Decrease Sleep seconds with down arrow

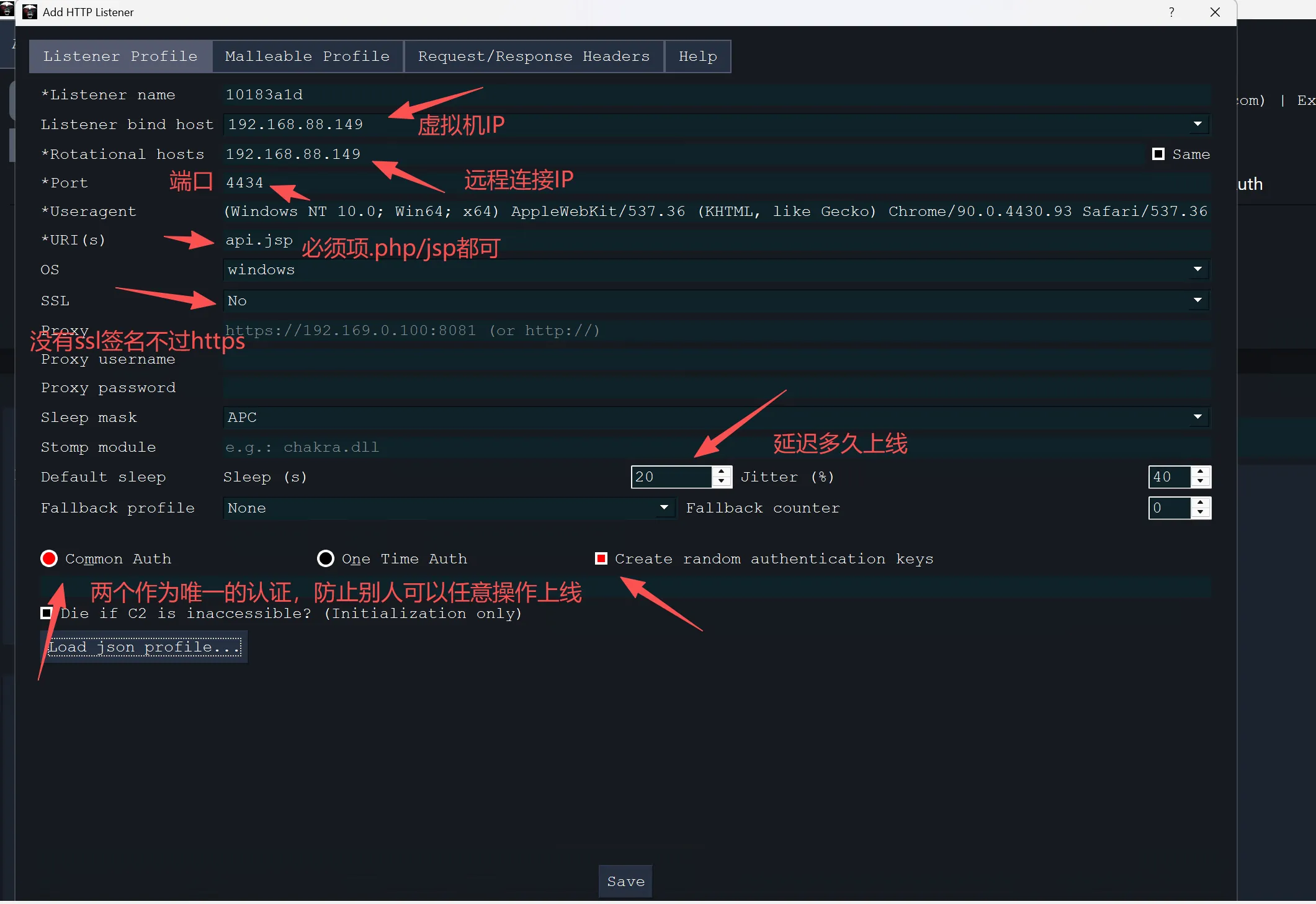721,482
